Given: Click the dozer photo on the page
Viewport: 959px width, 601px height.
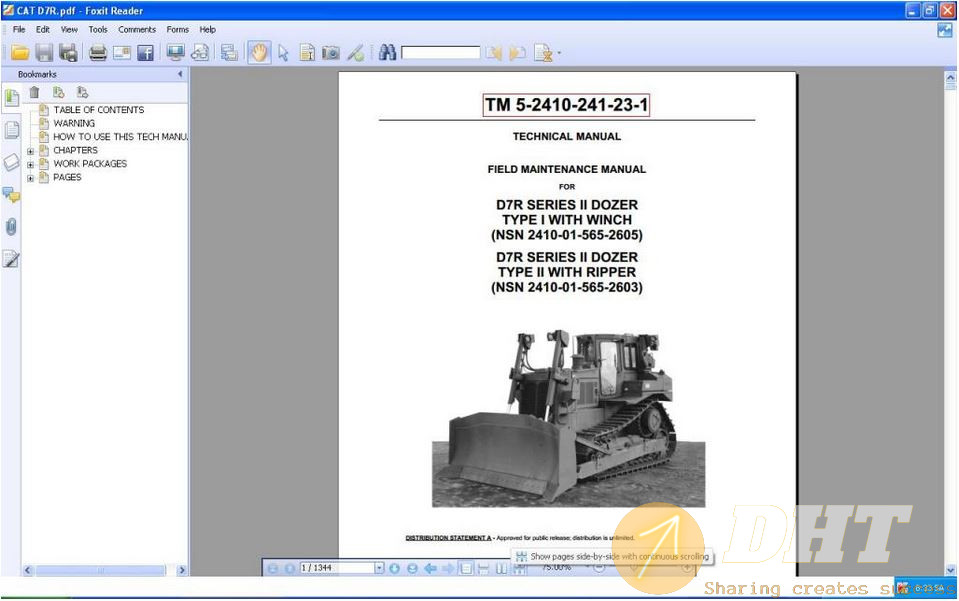Looking at the screenshot, I should (568, 418).
